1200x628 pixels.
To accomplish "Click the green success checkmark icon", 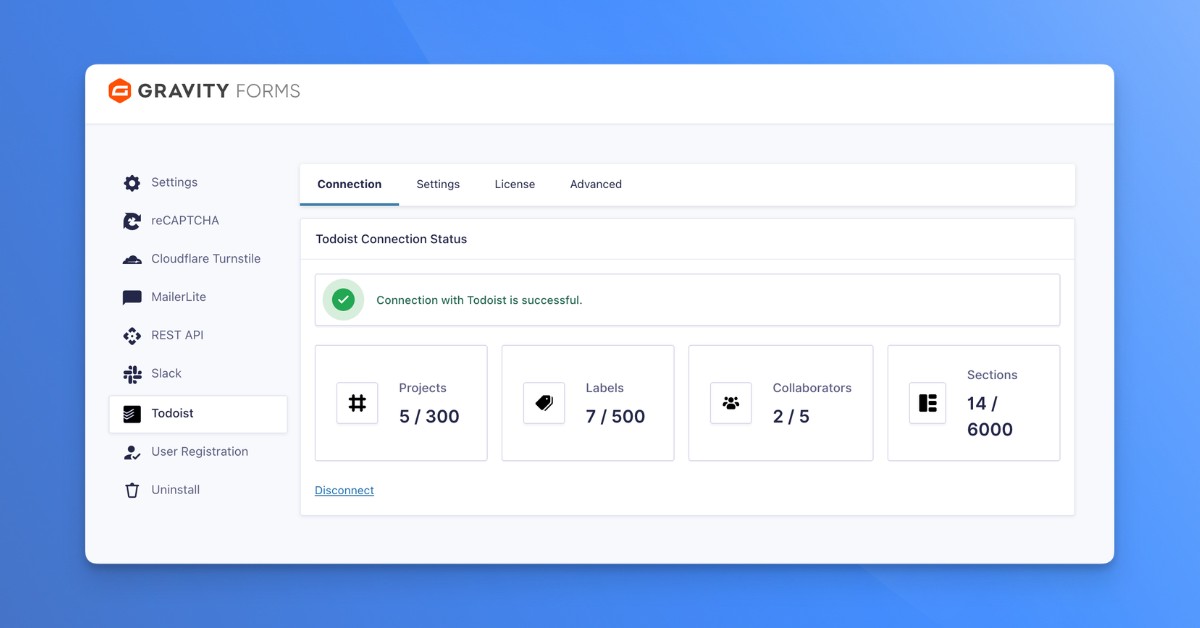I will tap(342, 299).
